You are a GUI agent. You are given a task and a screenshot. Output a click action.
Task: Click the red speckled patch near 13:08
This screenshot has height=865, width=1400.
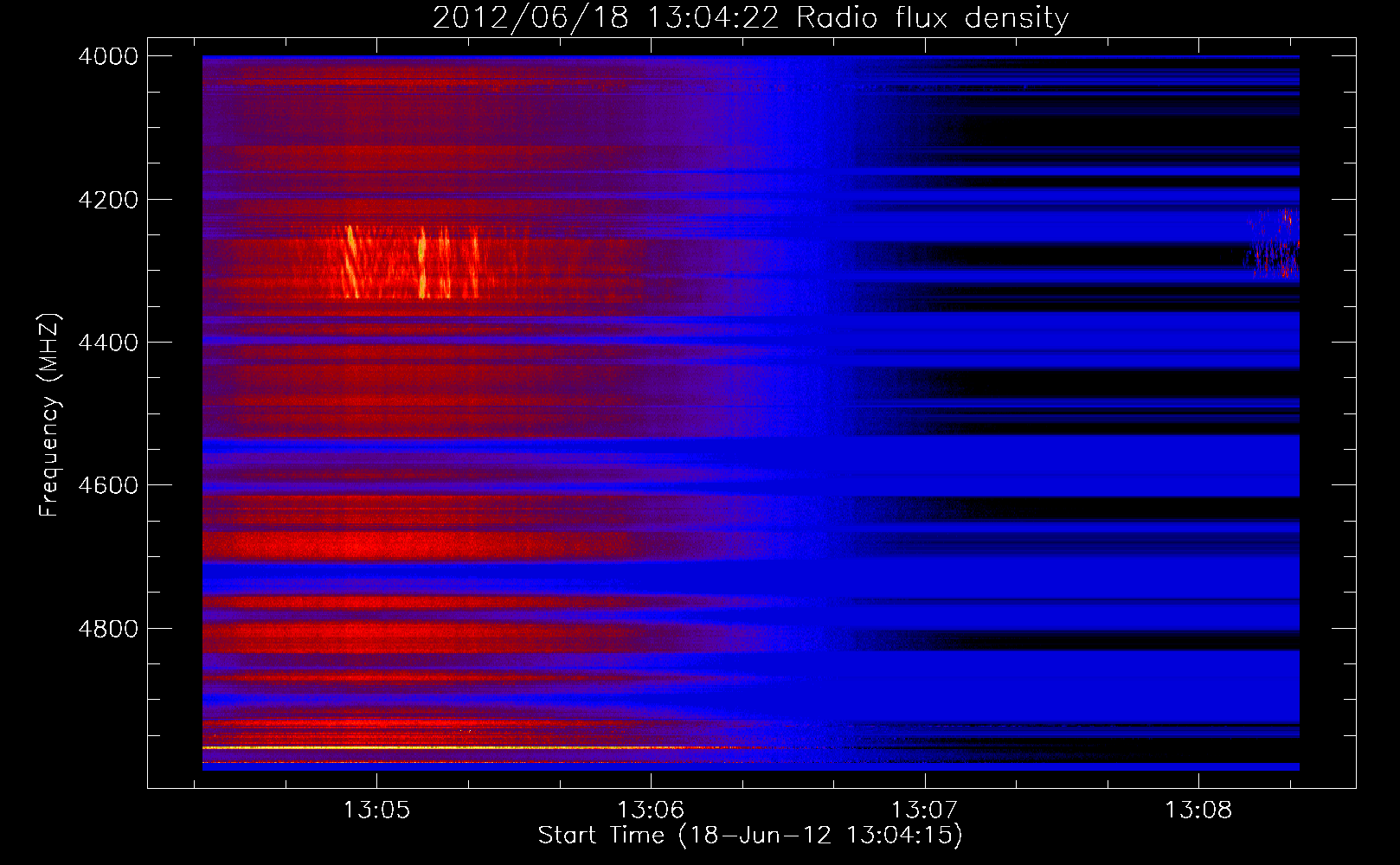[1274, 244]
